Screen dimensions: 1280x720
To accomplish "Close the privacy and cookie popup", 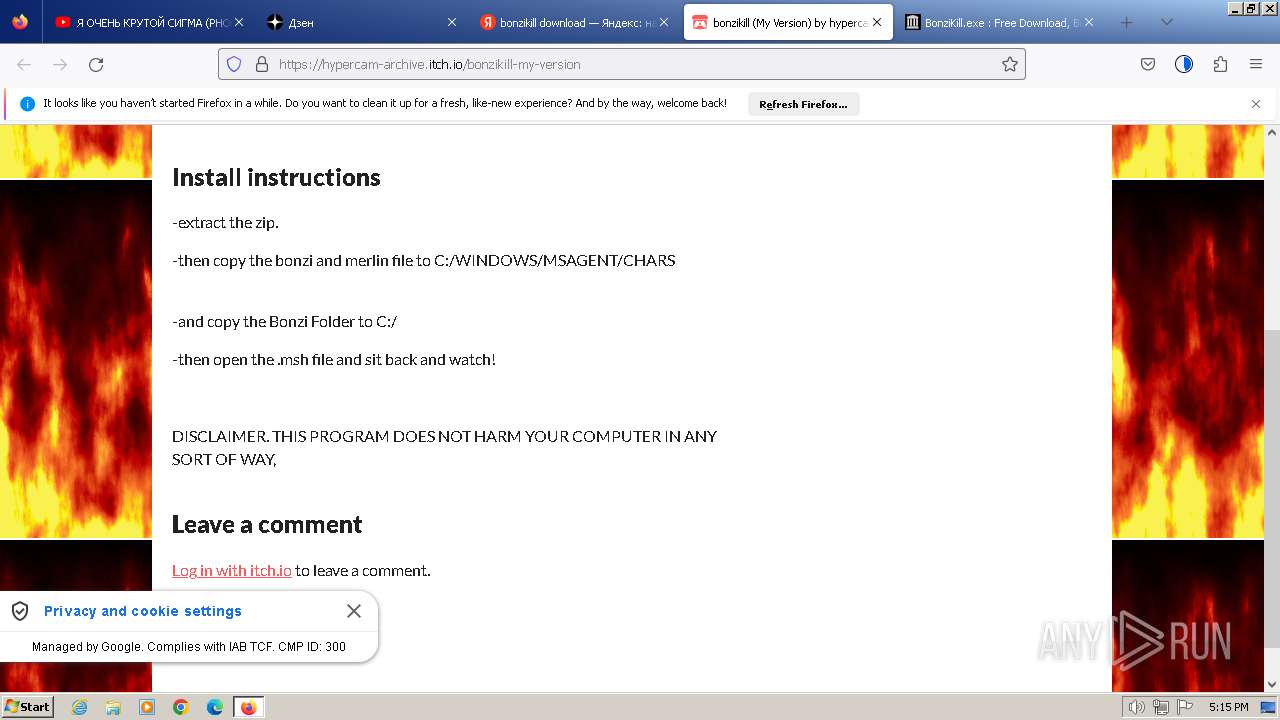I will pos(354,611).
